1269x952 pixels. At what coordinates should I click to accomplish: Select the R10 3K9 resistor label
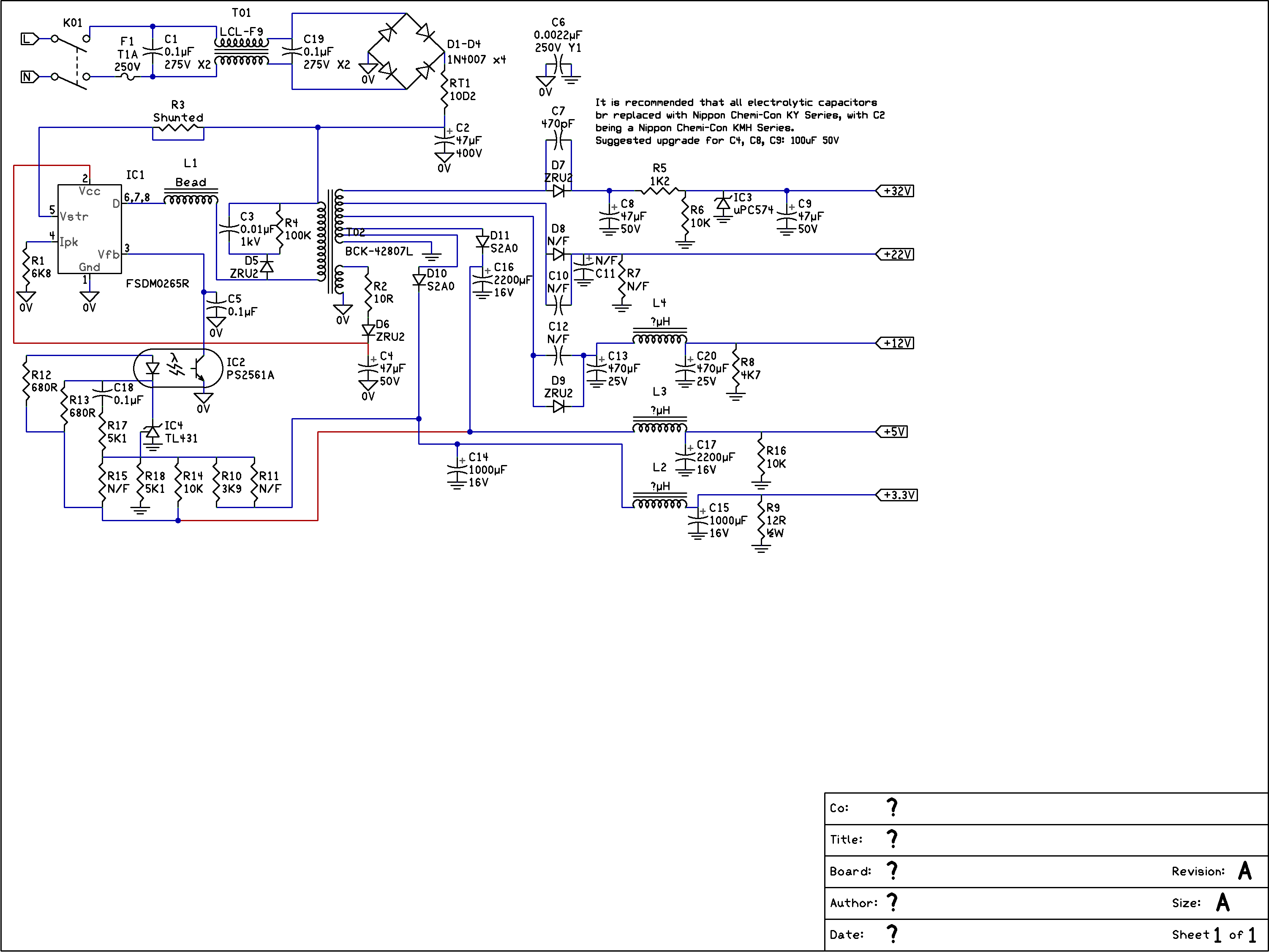(231, 482)
